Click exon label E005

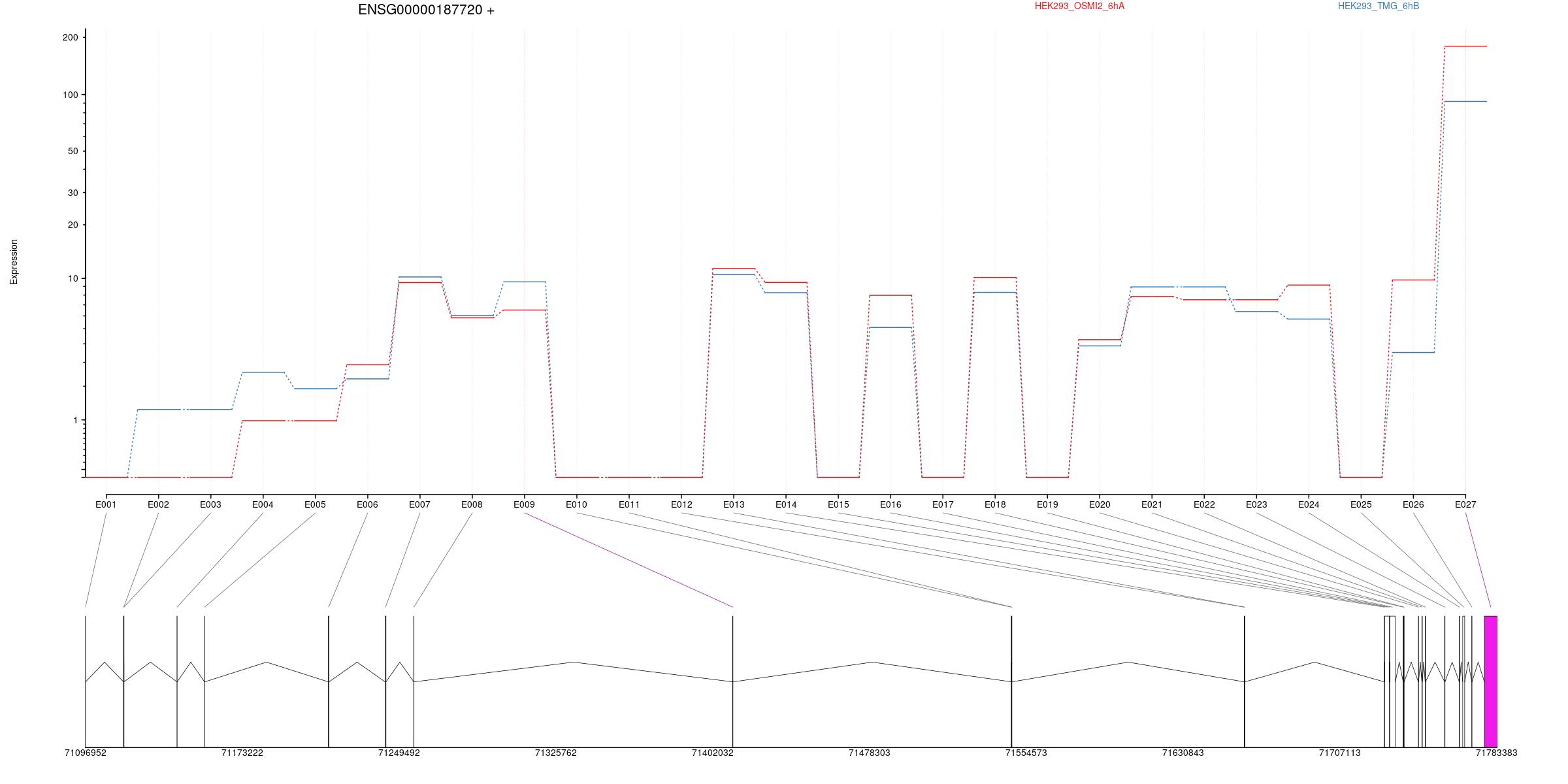315,504
